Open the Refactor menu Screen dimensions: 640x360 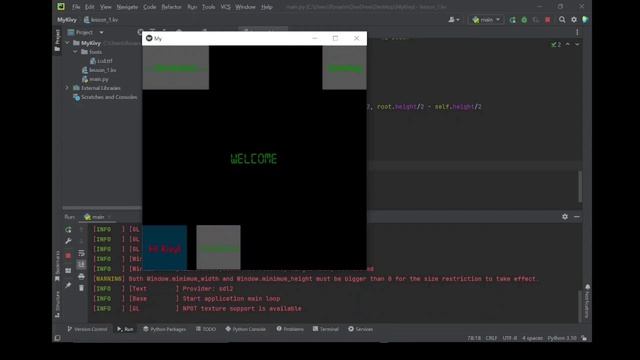point(171,7)
